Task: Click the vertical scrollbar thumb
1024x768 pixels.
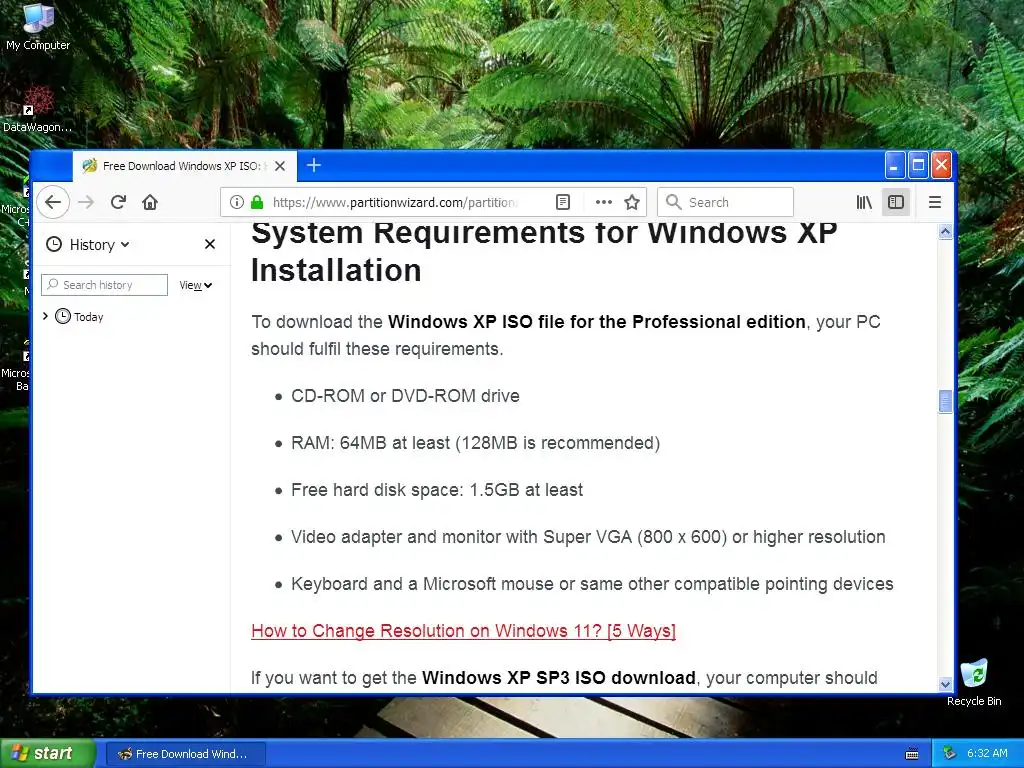Action: 945,401
